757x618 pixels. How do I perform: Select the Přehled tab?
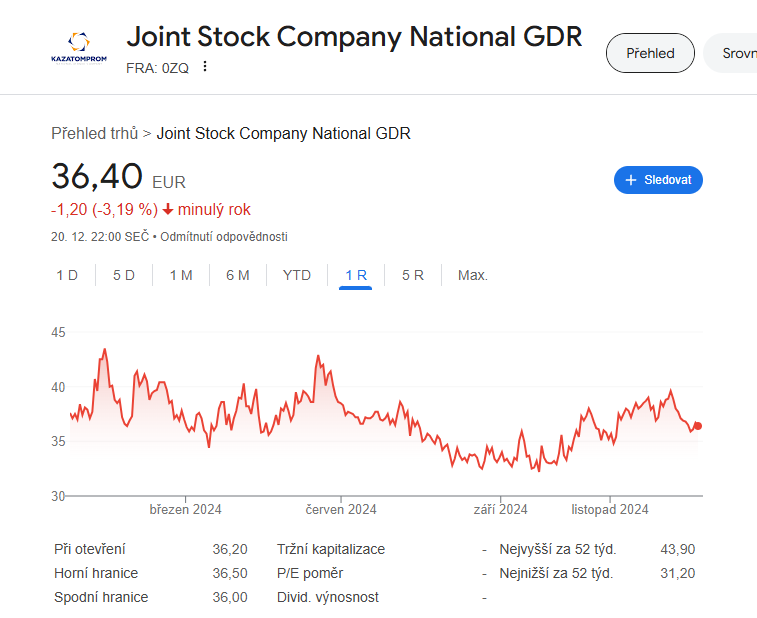point(650,53)
